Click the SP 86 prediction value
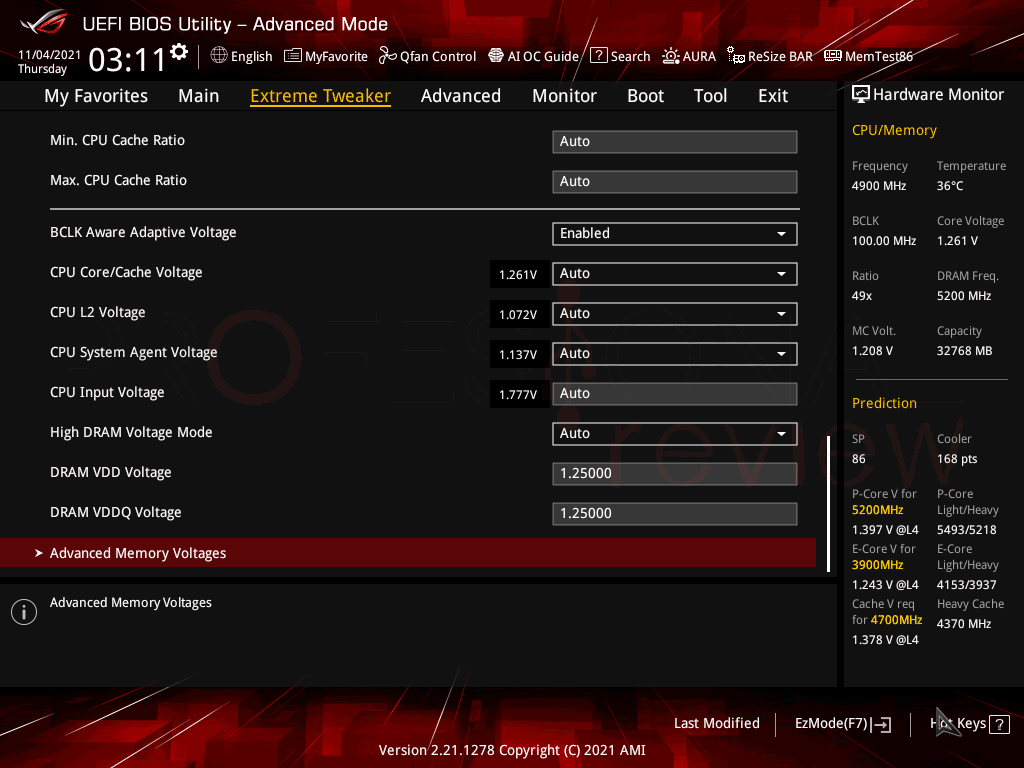Image resolution: width=1024 pixels, height=768 pixels. point(859,459)
